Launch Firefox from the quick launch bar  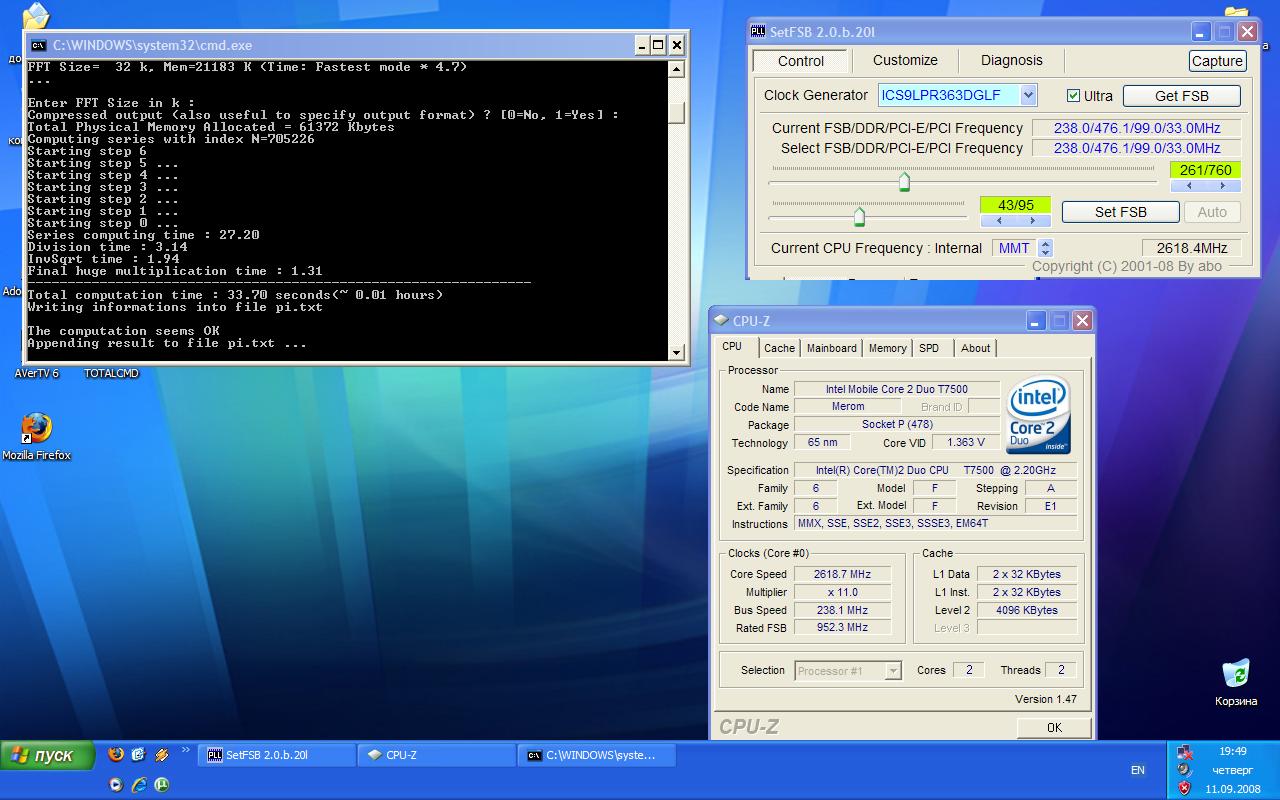click(116, 755)
